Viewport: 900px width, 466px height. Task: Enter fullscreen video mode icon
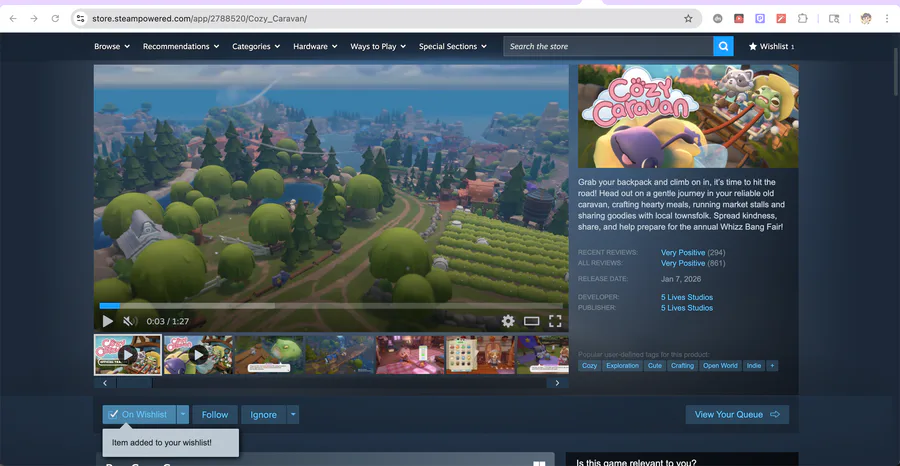(x=555, y=321)
